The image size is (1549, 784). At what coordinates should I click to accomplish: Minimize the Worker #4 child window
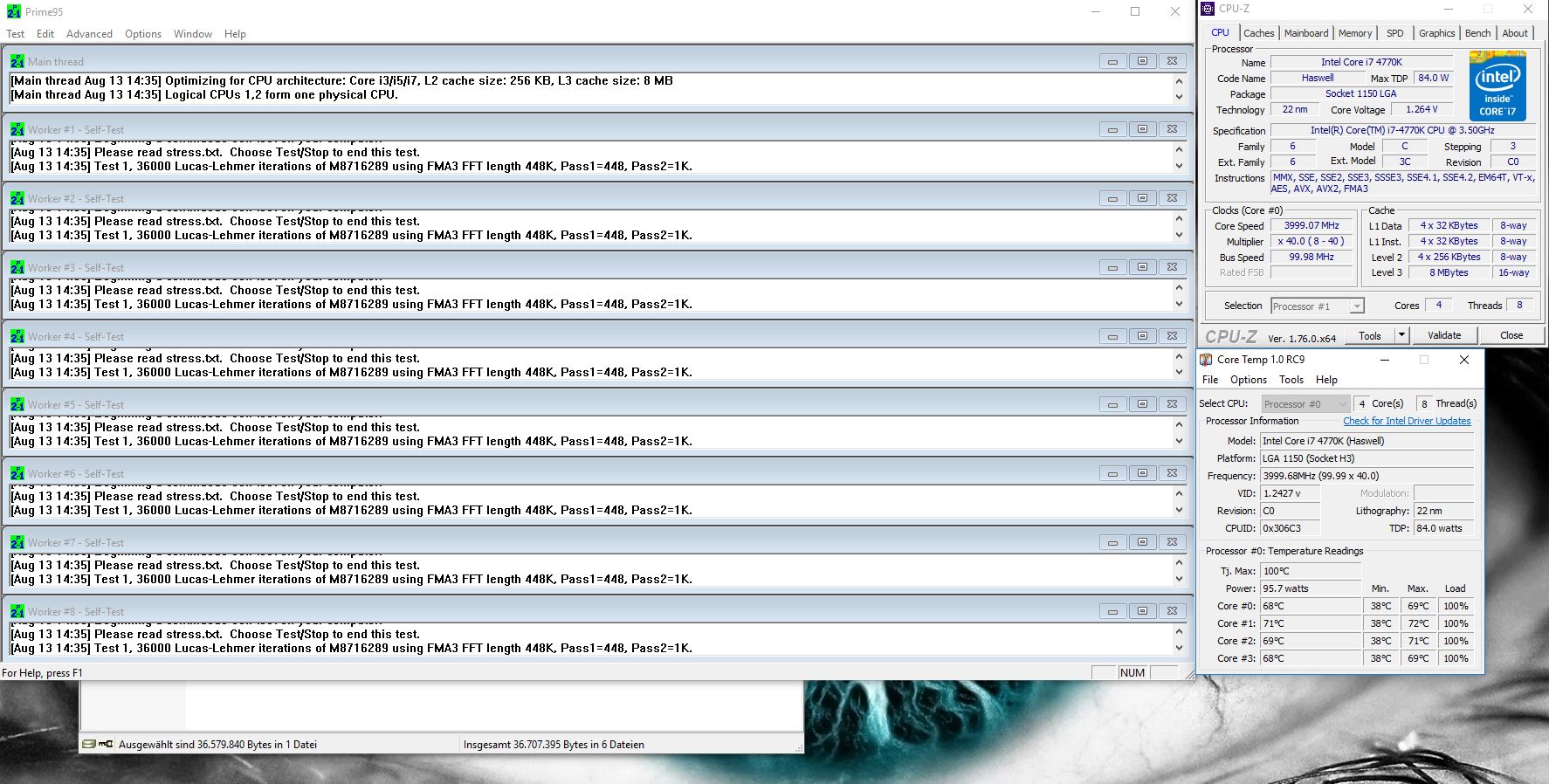pyautogui.click(x=1112, y=336)
